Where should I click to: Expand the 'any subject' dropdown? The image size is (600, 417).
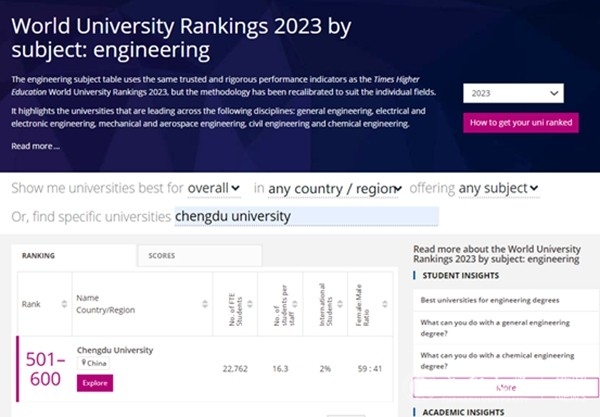tap(499, 188)
